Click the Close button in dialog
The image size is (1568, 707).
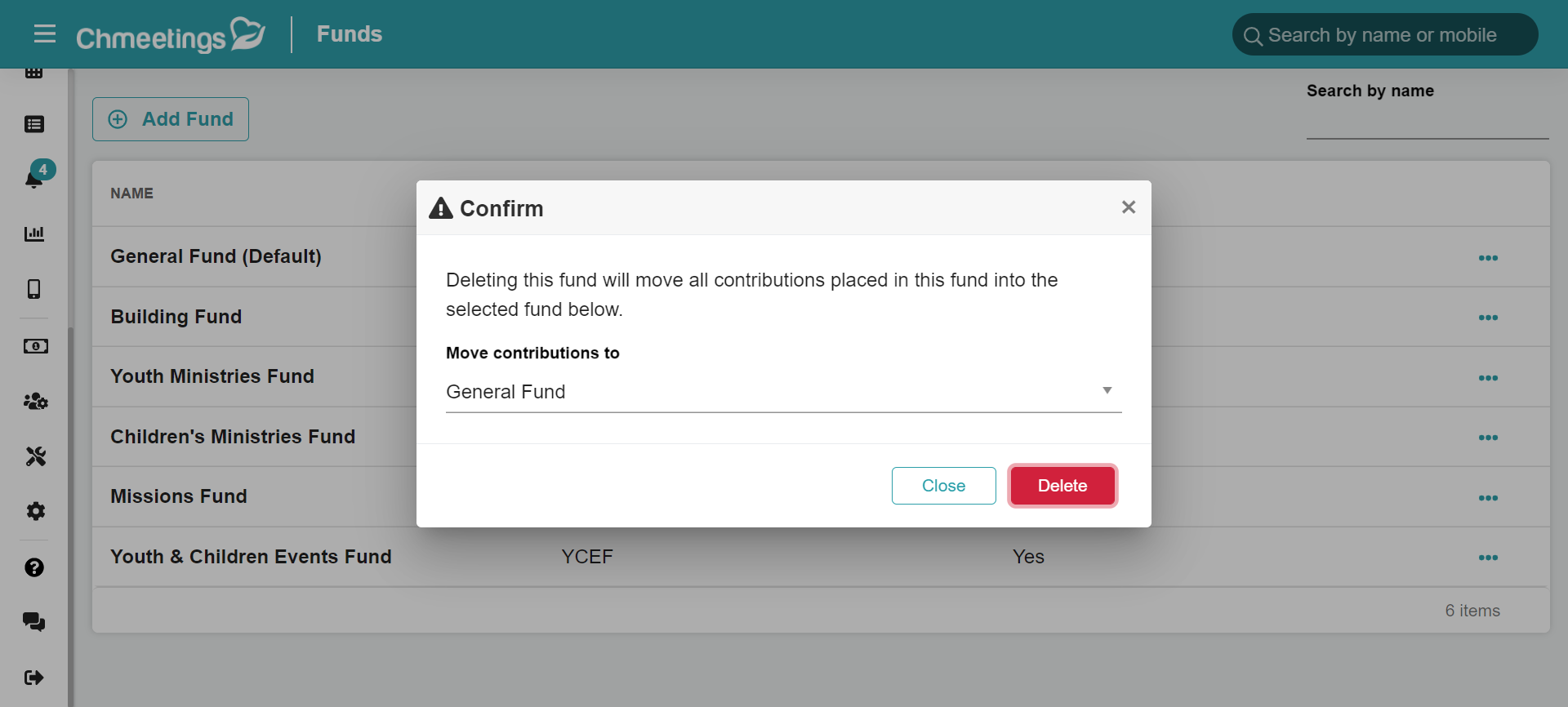[x=943, y=486]
